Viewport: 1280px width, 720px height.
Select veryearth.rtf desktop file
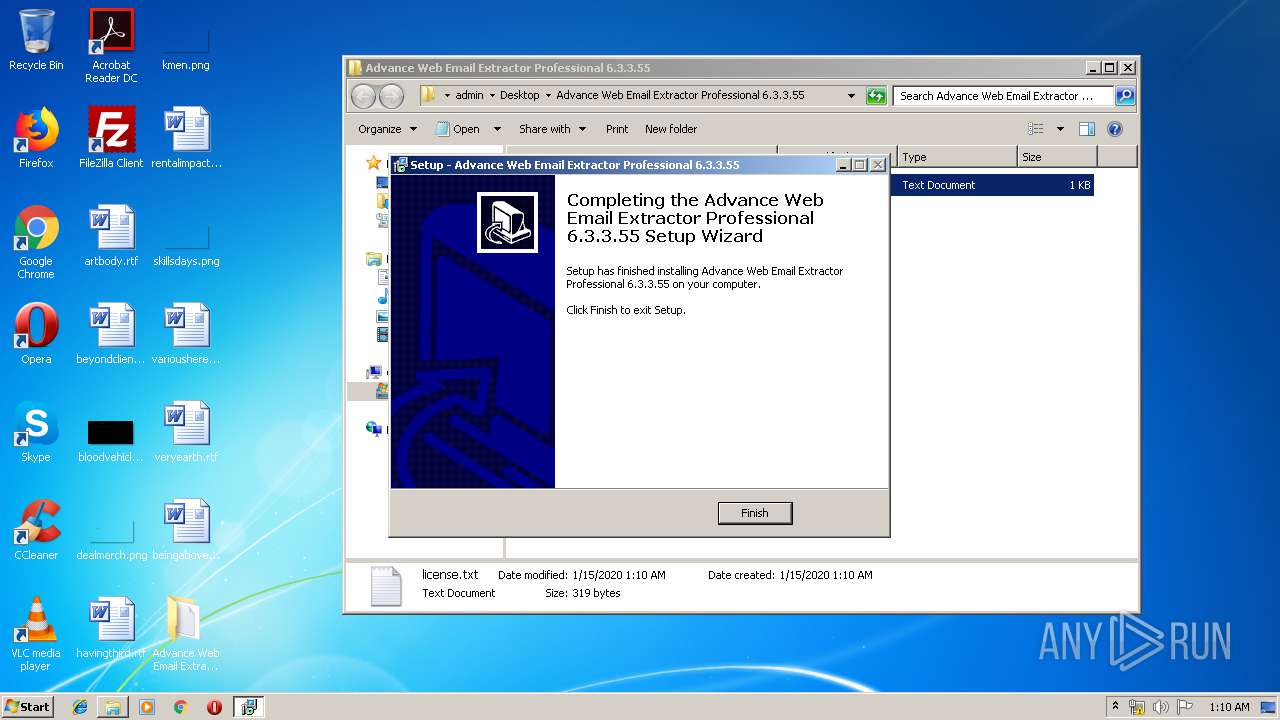[186, 432]
